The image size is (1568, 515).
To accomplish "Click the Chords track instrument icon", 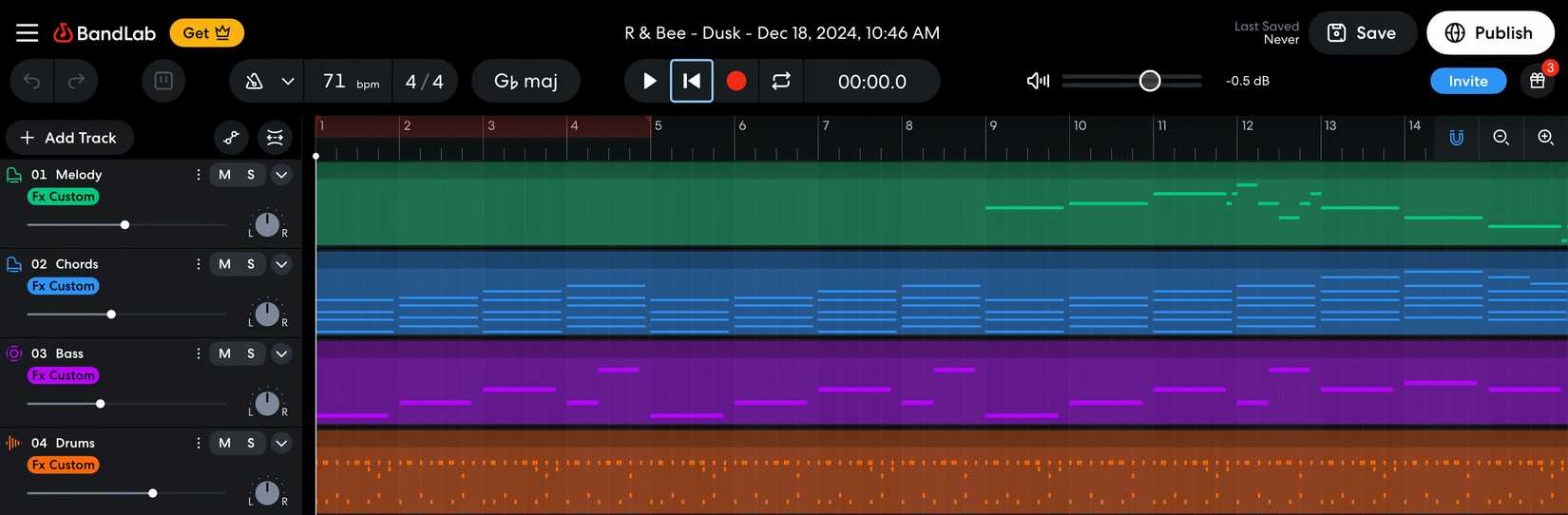I will click(14, 264).
